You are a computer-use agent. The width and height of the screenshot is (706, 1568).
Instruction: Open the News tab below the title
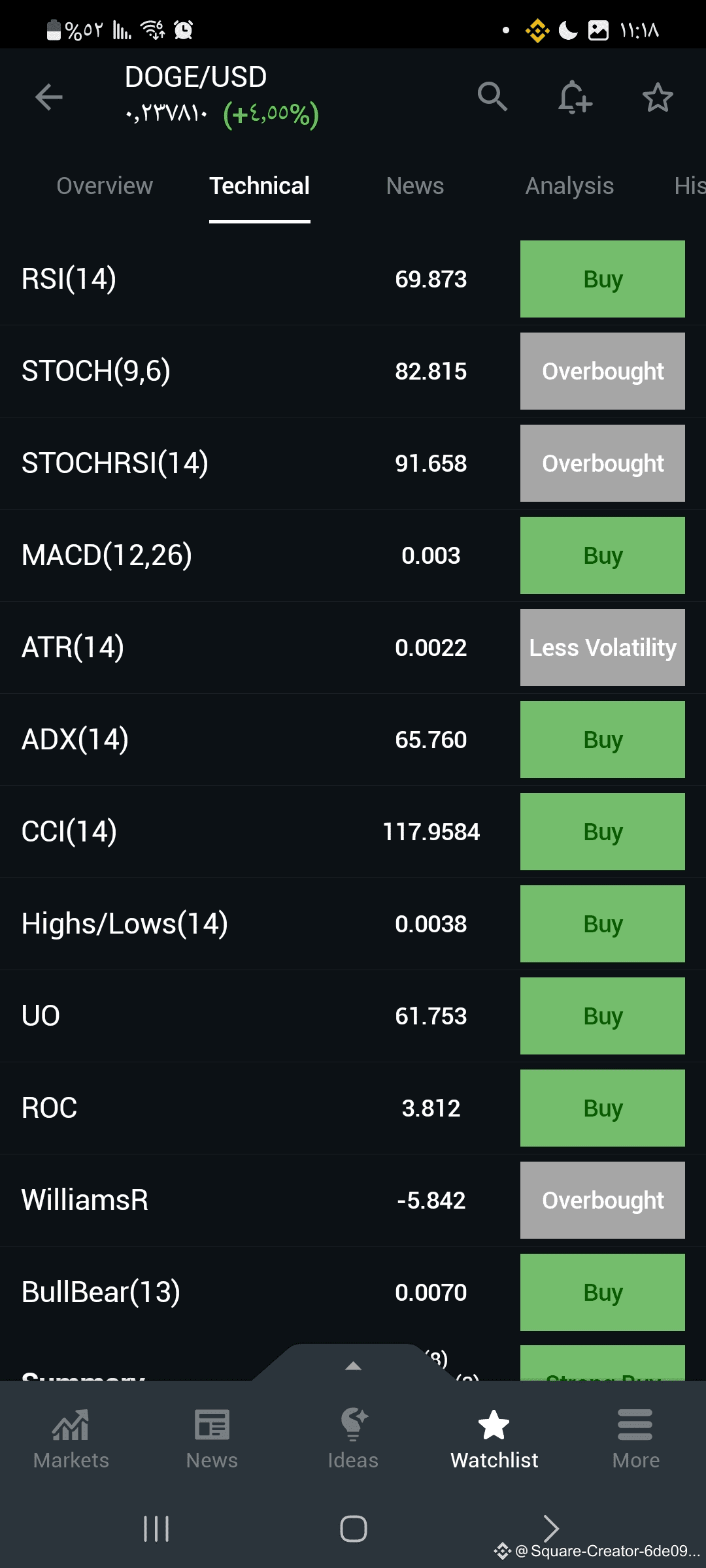(x=415, y=186)
